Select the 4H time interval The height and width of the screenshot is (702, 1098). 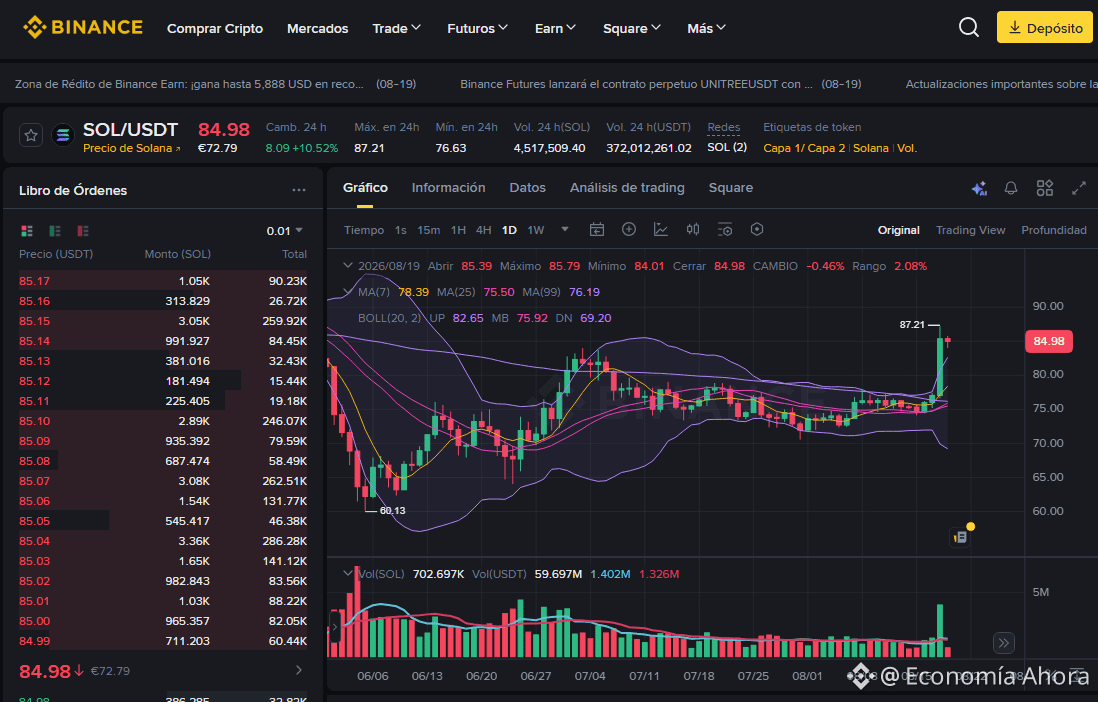483,230
